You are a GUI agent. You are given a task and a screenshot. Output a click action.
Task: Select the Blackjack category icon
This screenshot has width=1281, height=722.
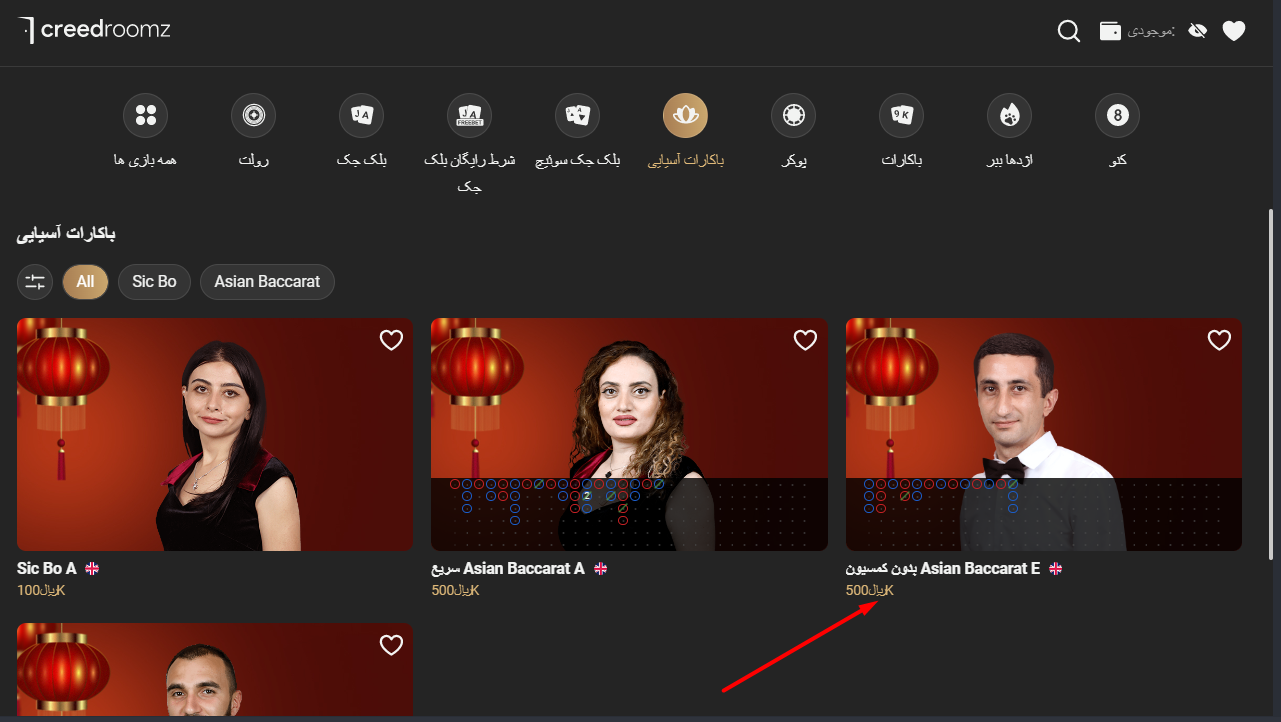(361, 116)
